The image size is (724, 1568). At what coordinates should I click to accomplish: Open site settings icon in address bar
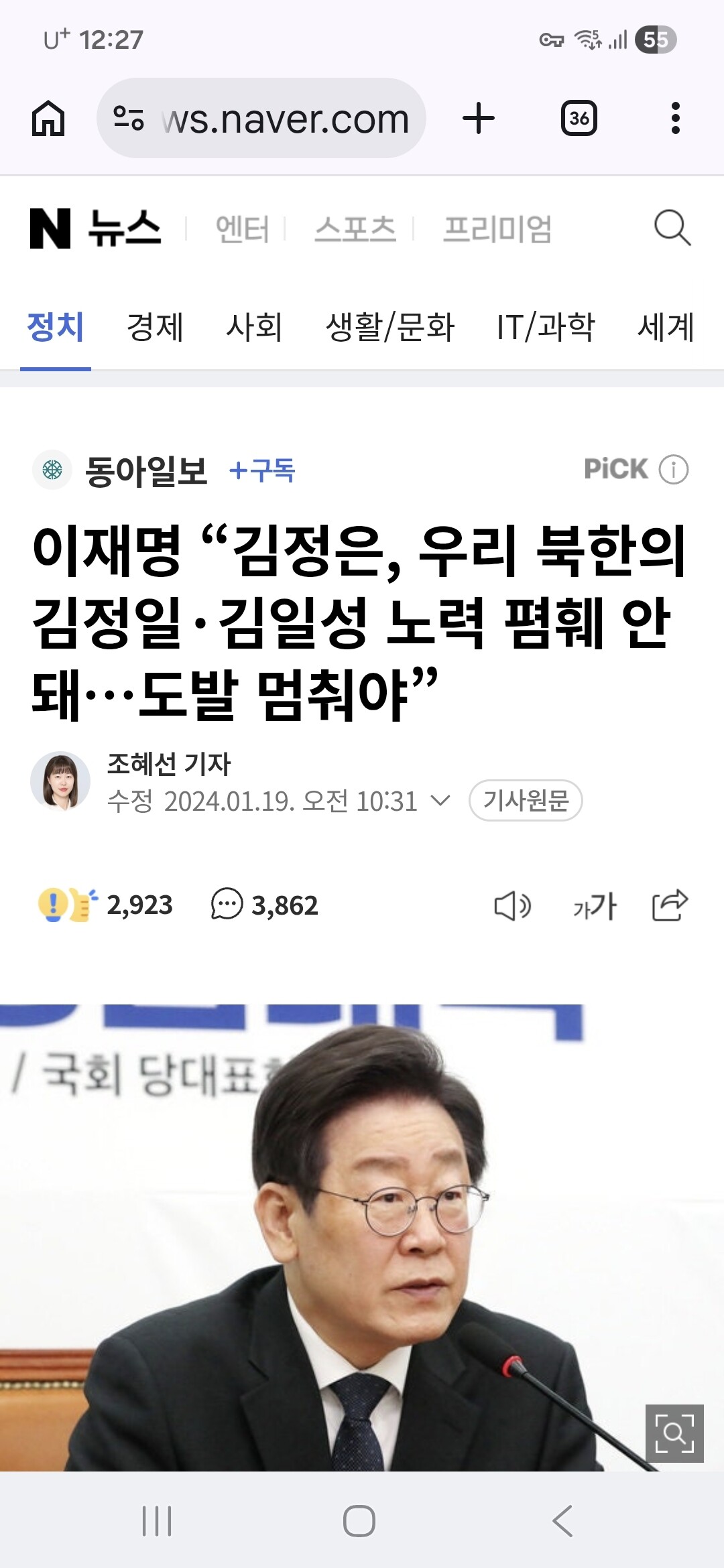pos(129,119)
